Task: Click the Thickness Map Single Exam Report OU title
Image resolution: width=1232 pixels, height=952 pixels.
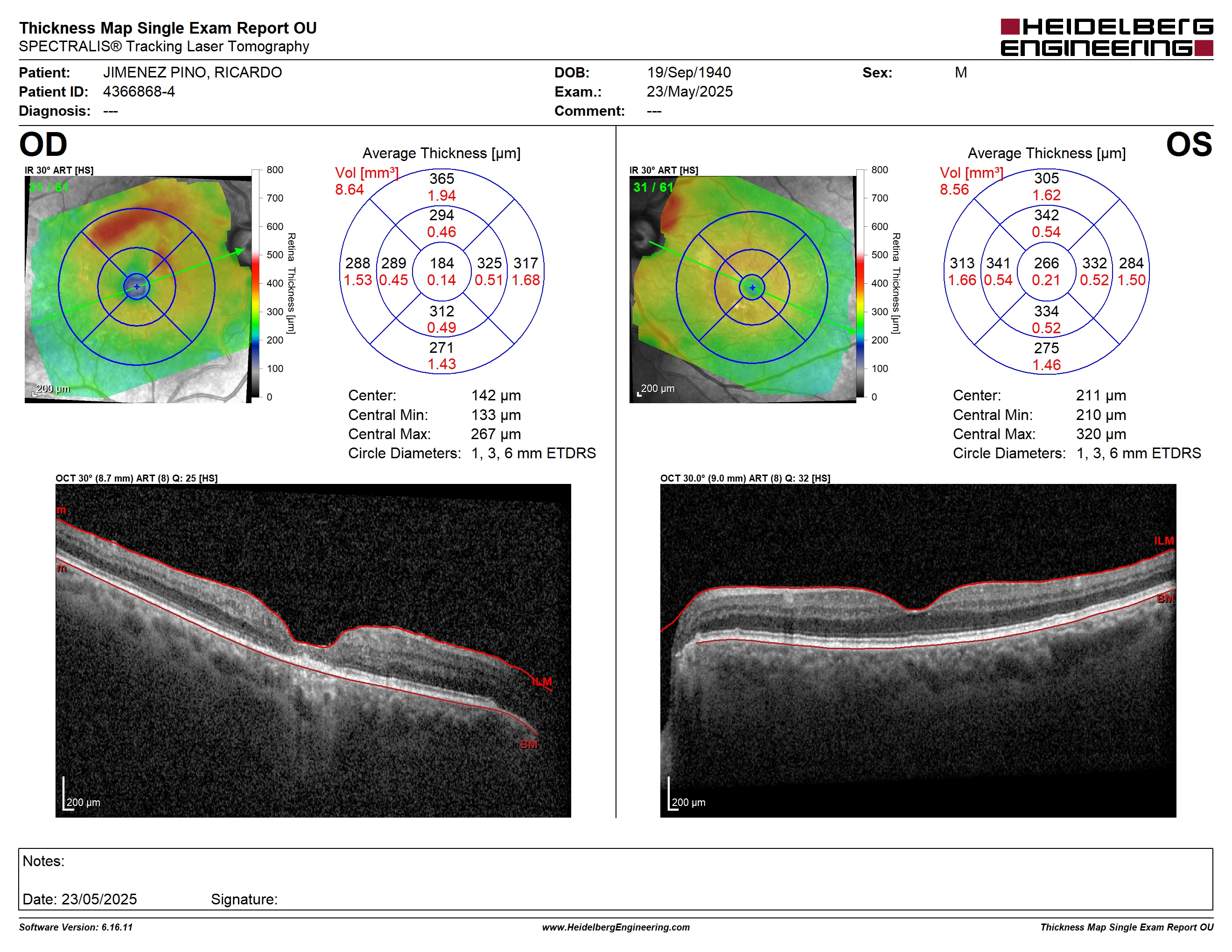Action: pyautogui.click(x=168, y=28)
